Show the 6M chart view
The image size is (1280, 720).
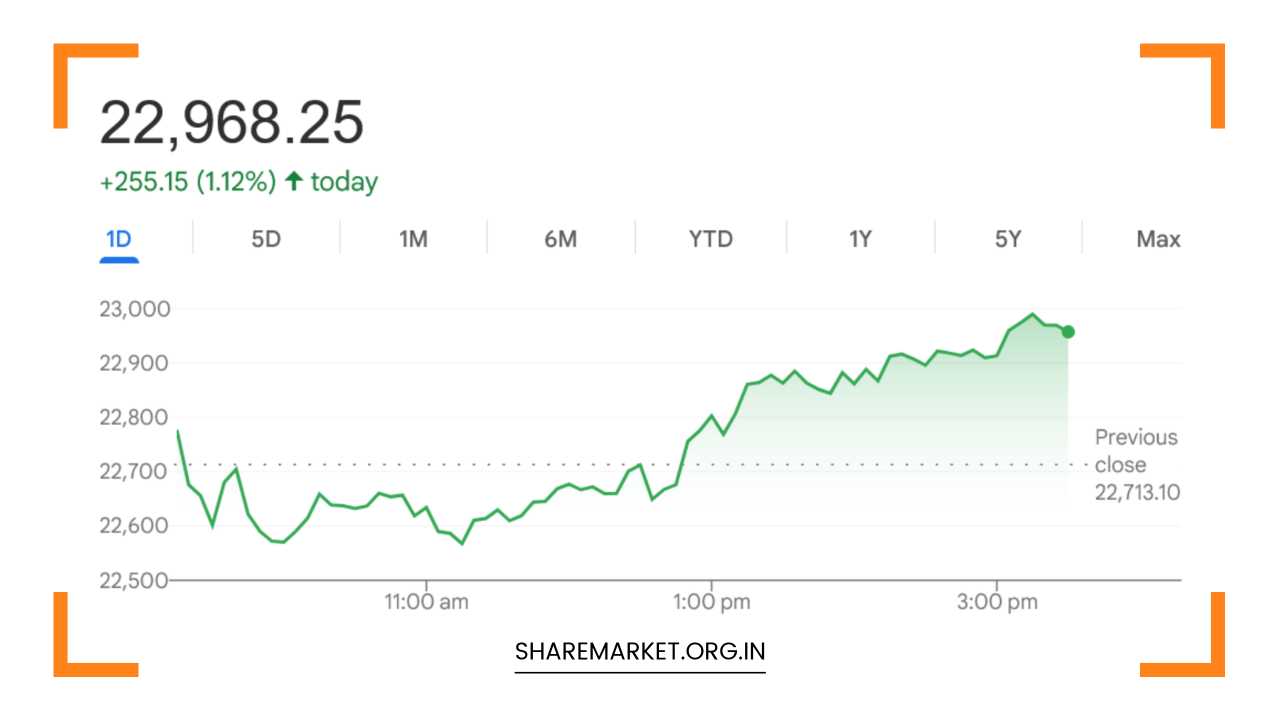(x=561, y=240)
